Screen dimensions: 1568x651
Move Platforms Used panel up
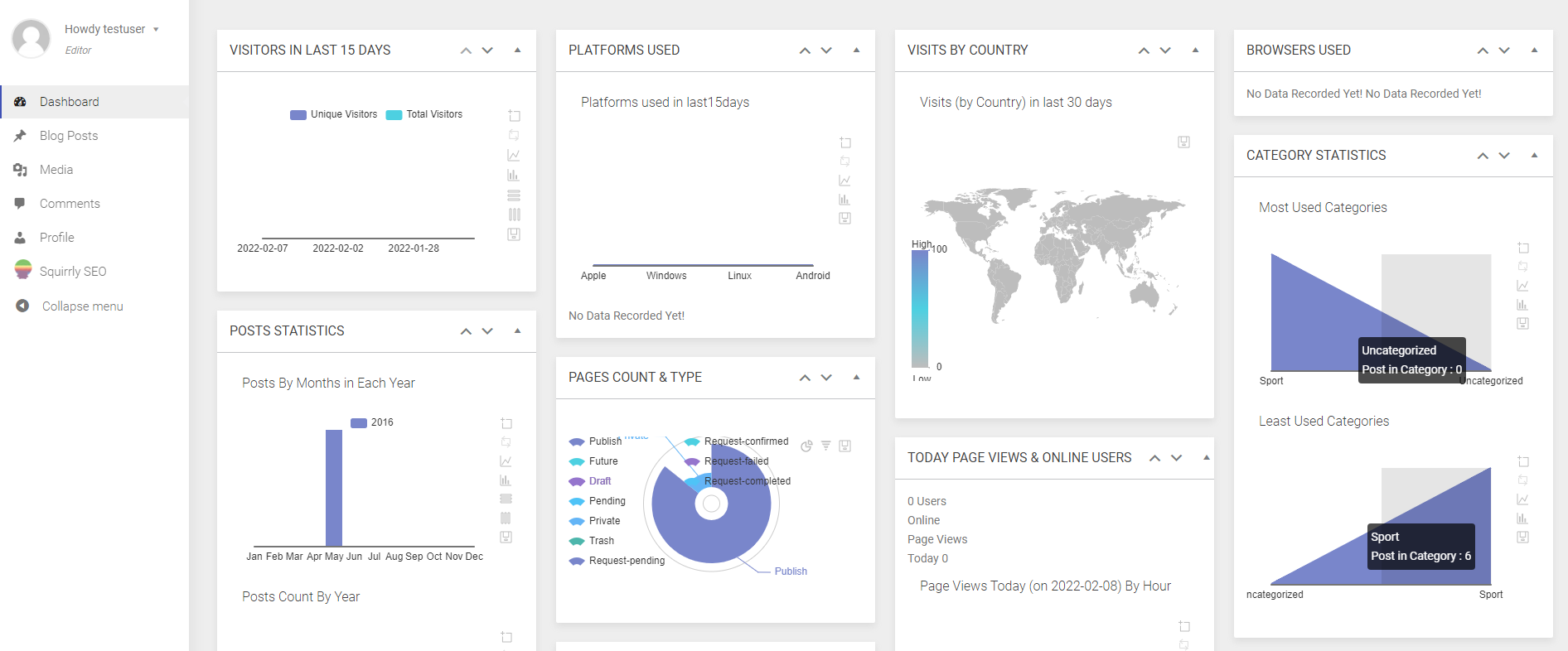[x=805, y=51]
